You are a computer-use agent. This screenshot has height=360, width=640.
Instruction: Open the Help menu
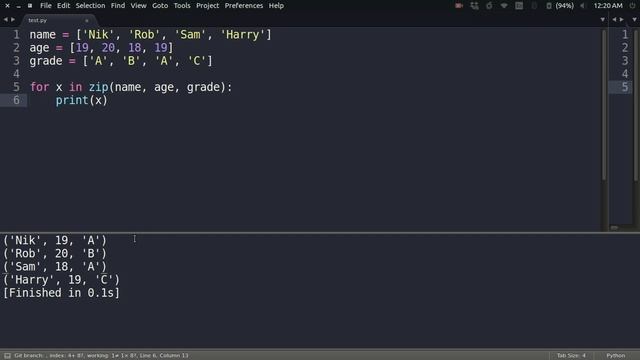276,6
